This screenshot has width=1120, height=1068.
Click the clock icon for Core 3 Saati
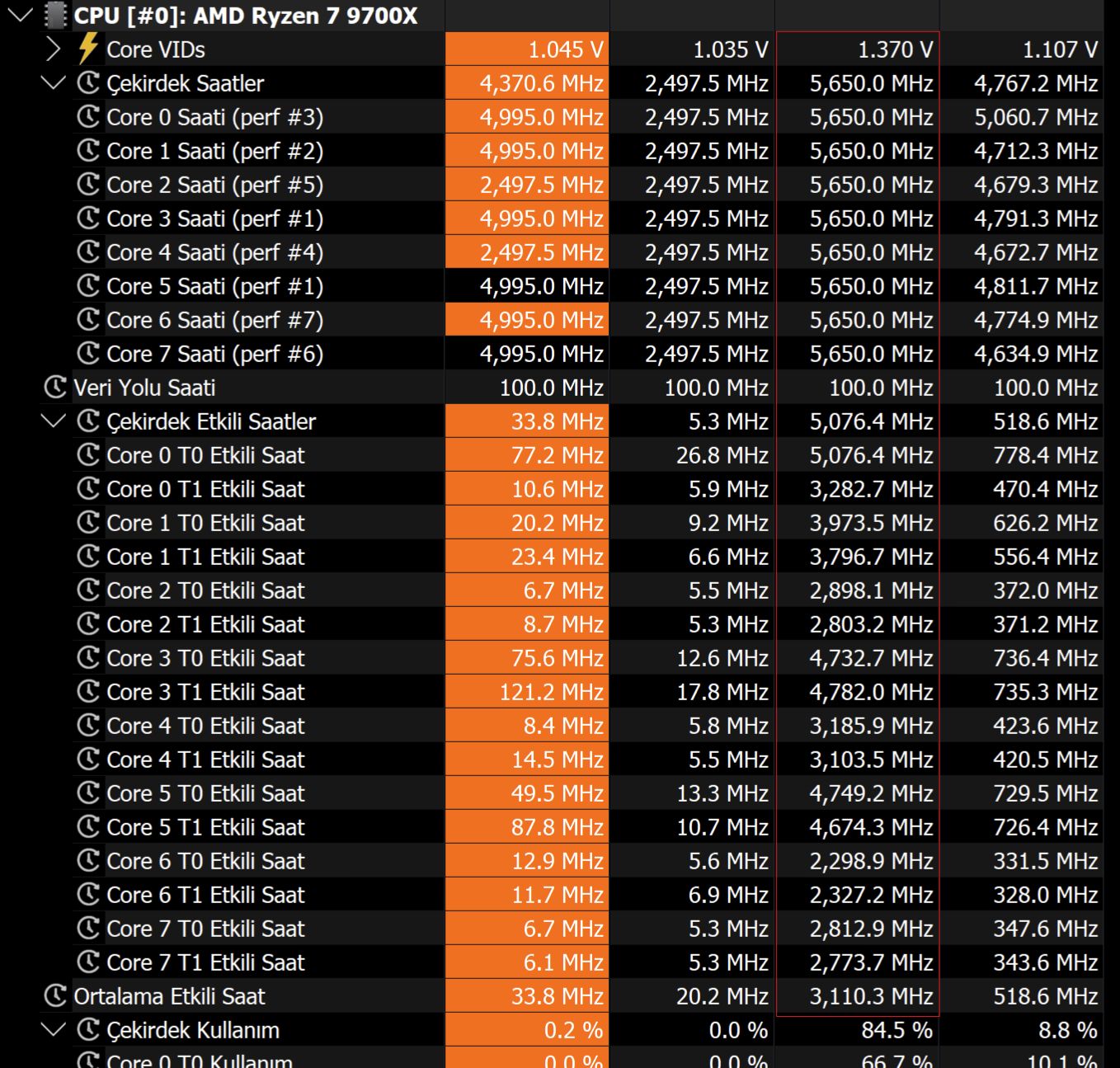pyautogui.click(x=88, y=218)
